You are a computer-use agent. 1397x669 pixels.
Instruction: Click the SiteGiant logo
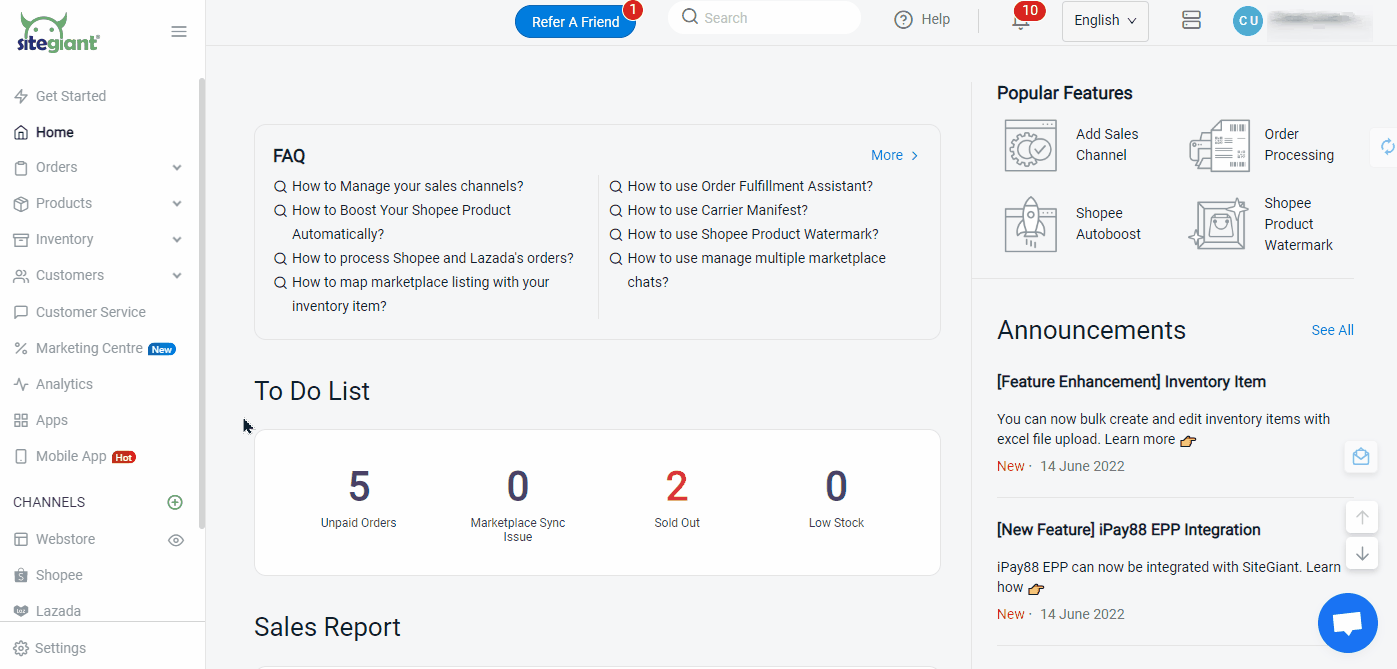click(x=58, y=32)
